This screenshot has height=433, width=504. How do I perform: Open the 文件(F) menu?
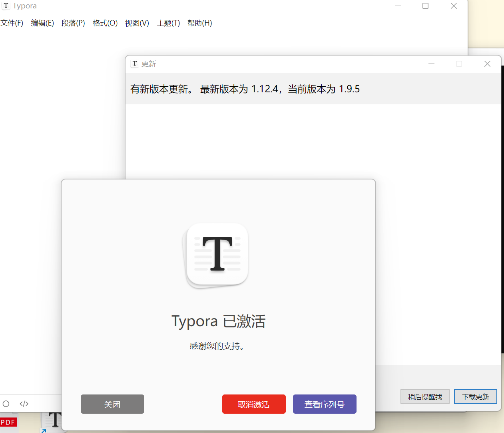point(12,23)
